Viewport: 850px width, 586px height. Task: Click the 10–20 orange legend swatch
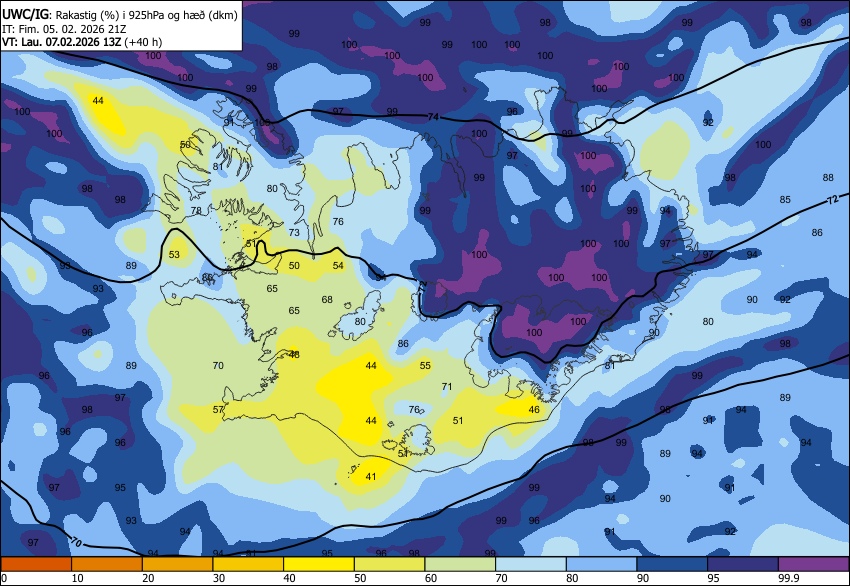(x=107, y=564)
